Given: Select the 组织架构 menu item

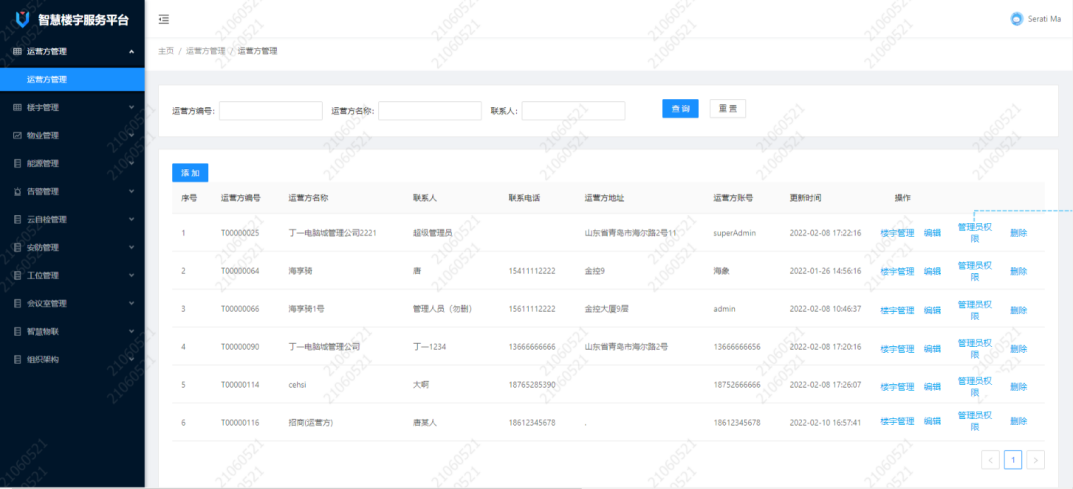Looking at the screenshot, I should tap(43, 359).
